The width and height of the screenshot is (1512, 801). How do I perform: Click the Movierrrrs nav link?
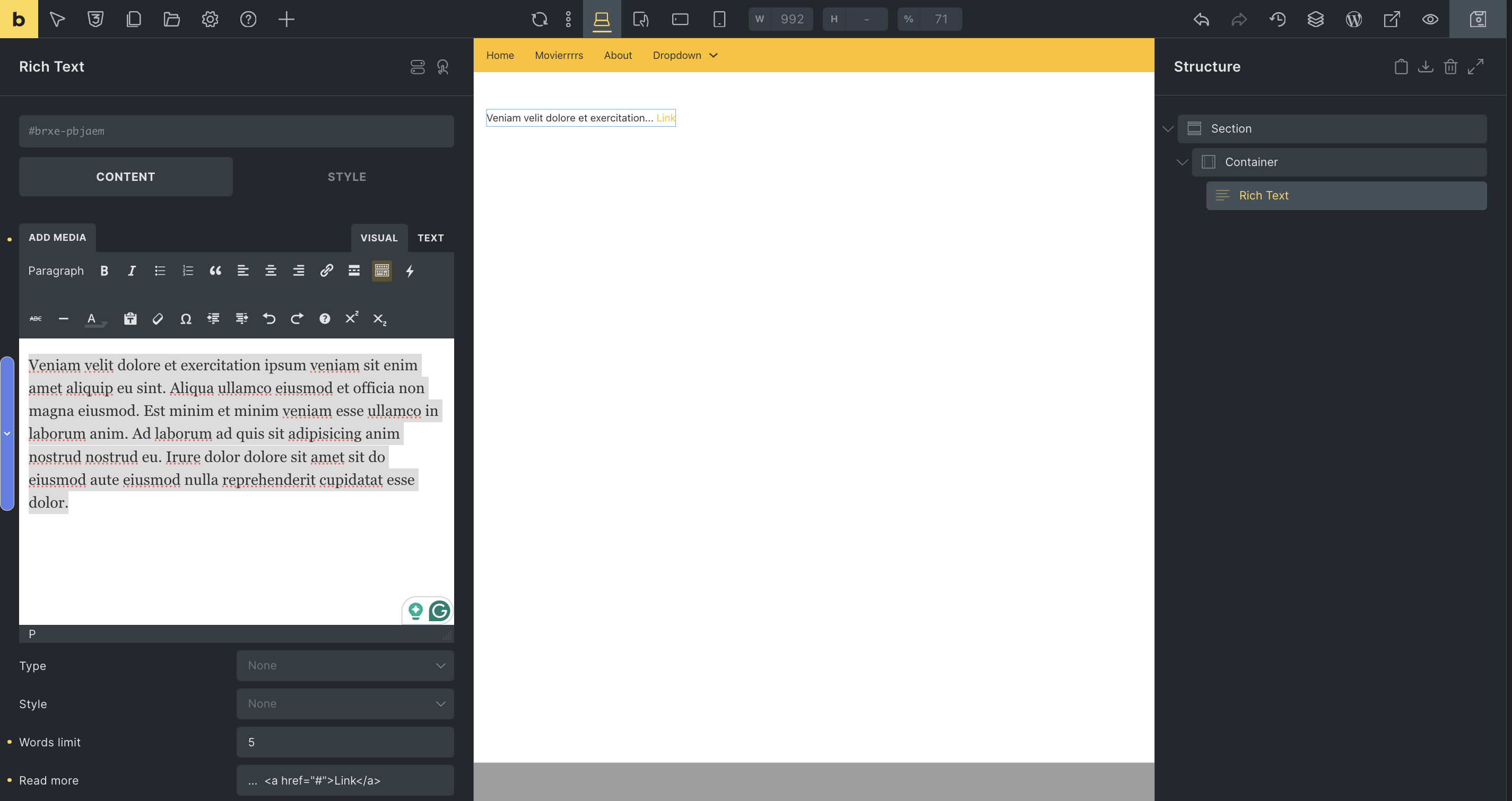(x=559, y=55)
